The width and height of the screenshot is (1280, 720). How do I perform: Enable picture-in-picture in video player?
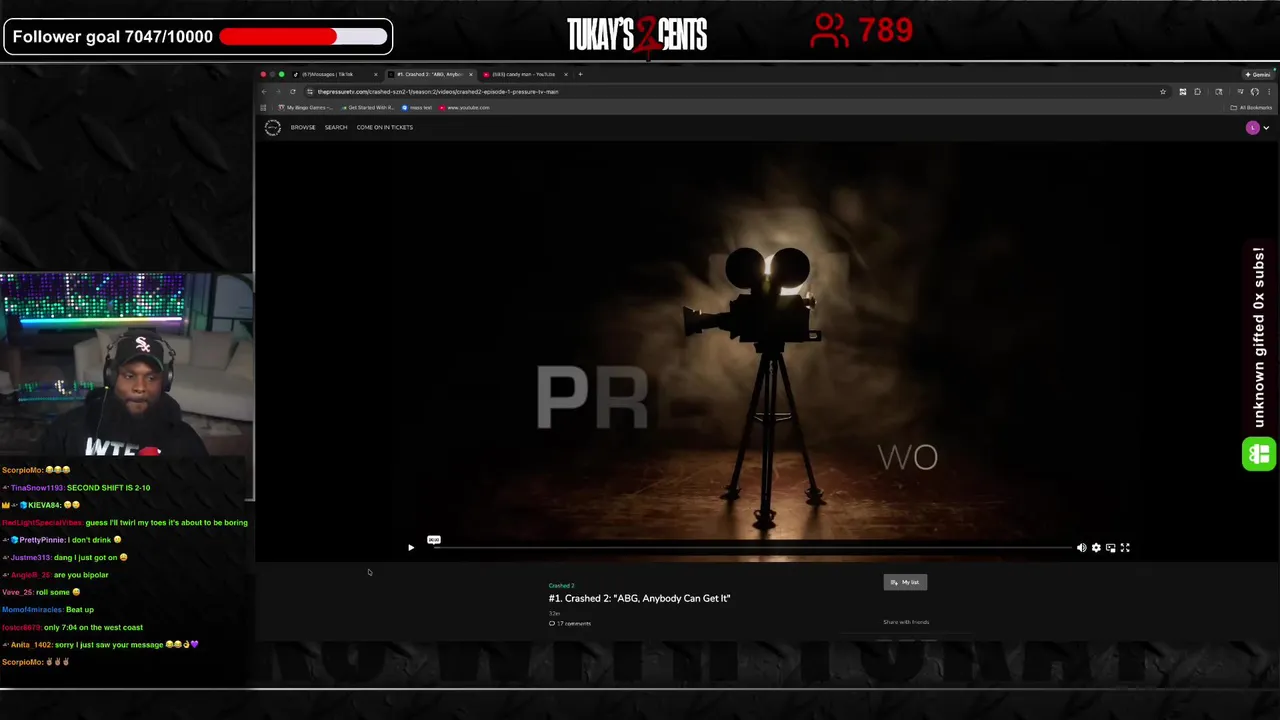click(1110, 548)
